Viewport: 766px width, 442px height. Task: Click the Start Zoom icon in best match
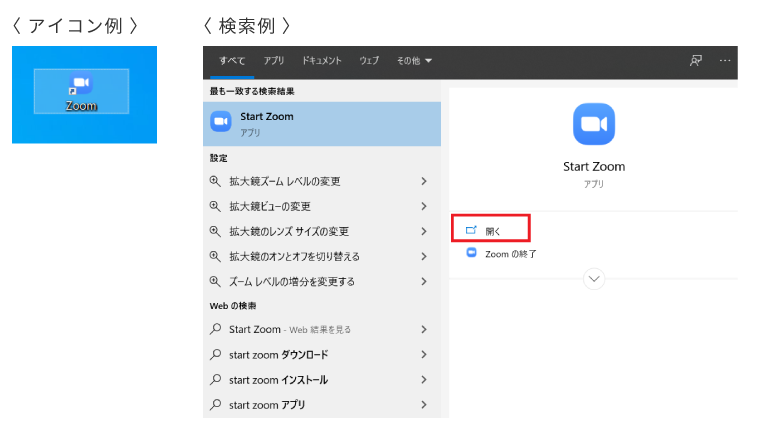point(221,121)
